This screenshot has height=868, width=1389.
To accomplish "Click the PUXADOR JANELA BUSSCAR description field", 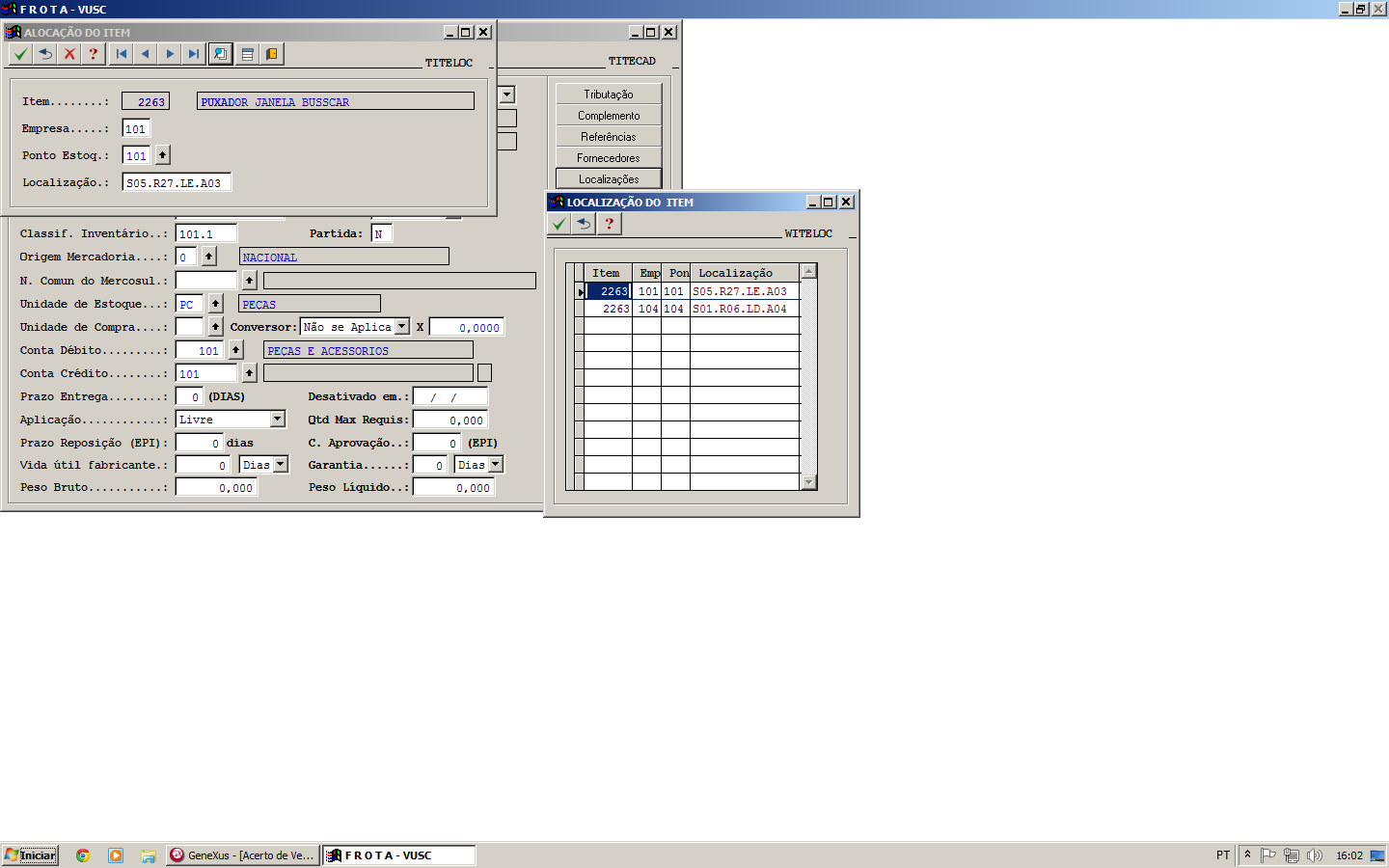I will 336,101.
